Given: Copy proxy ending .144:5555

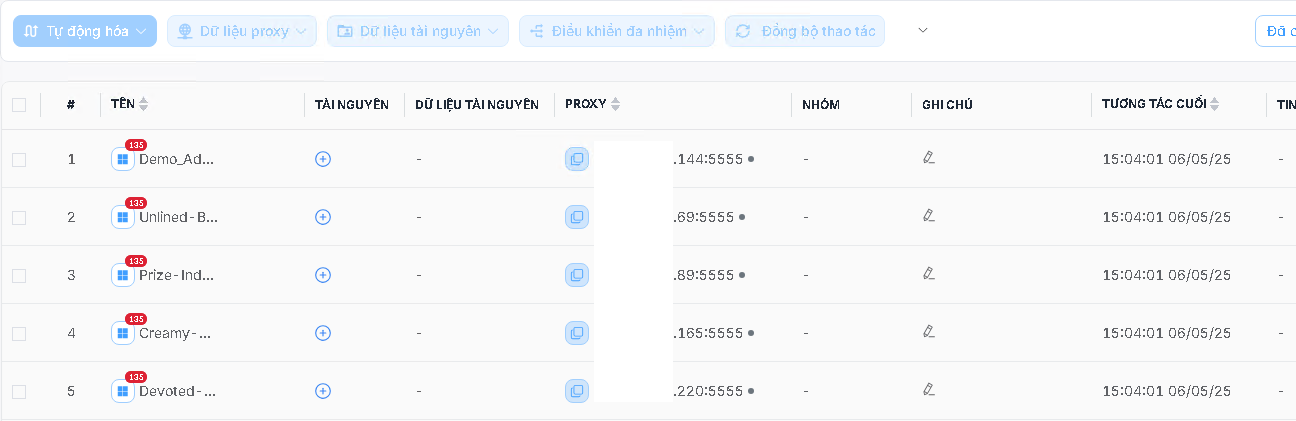Looking at the screenshot, I should 577,159.
